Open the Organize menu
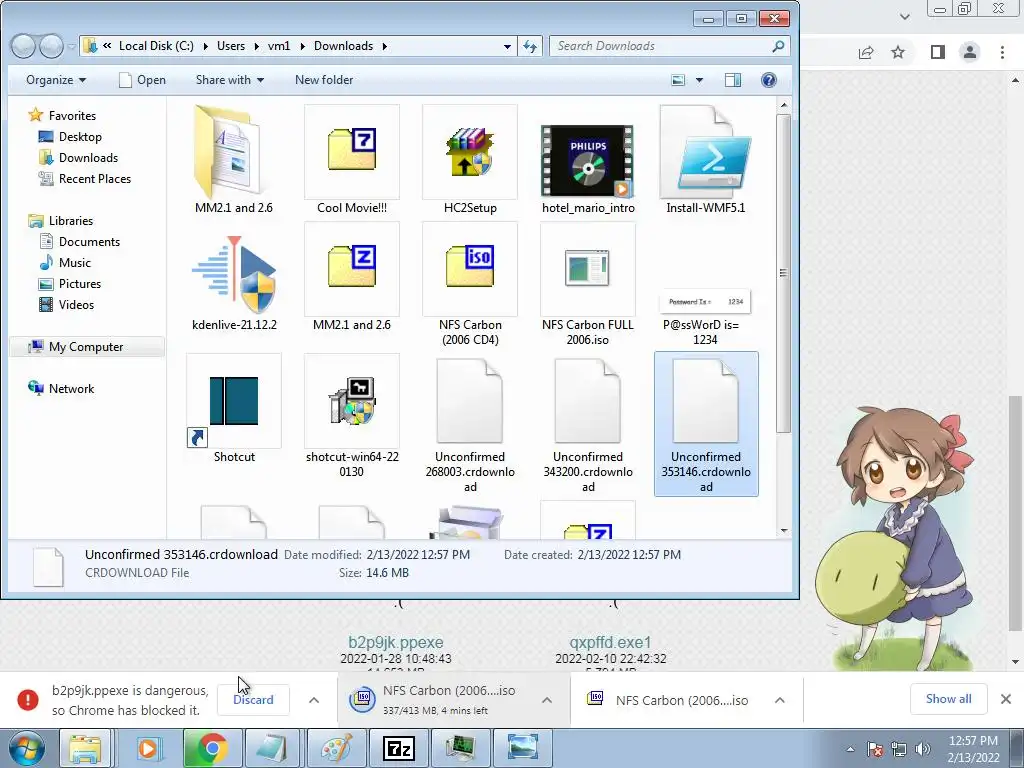The height and width of the screenshot is (768, 1024). click(56, 80)
